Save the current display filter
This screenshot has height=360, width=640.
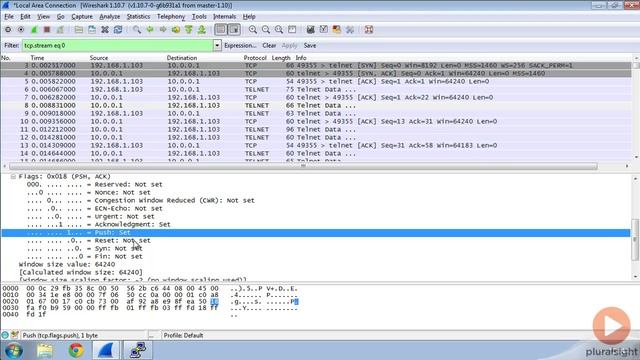click(310, 45)
